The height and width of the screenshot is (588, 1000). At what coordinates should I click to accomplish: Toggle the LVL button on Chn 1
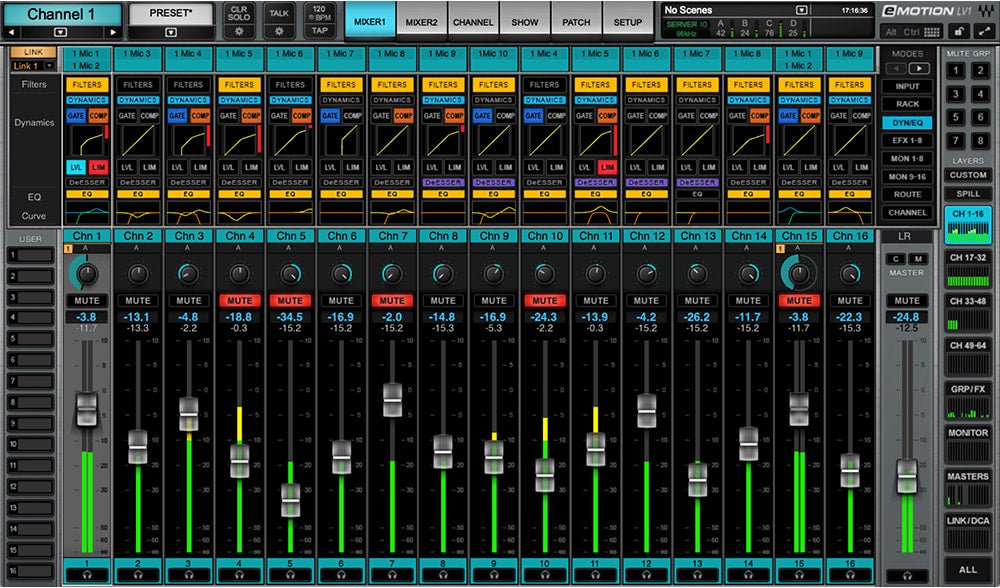click(x=76, y=167)
